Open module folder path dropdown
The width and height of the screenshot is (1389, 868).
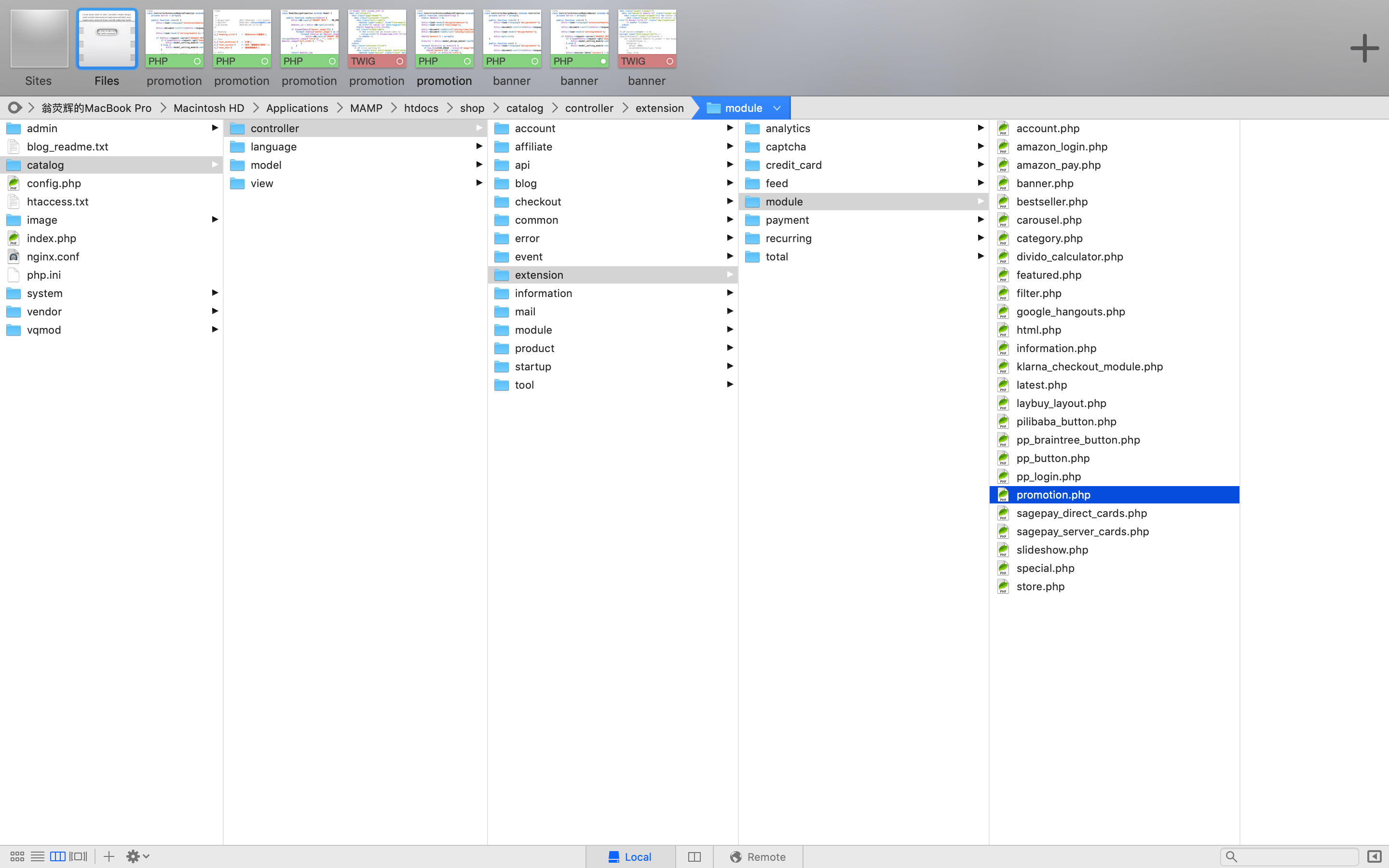pyautogui.click(x=776, y=108)
